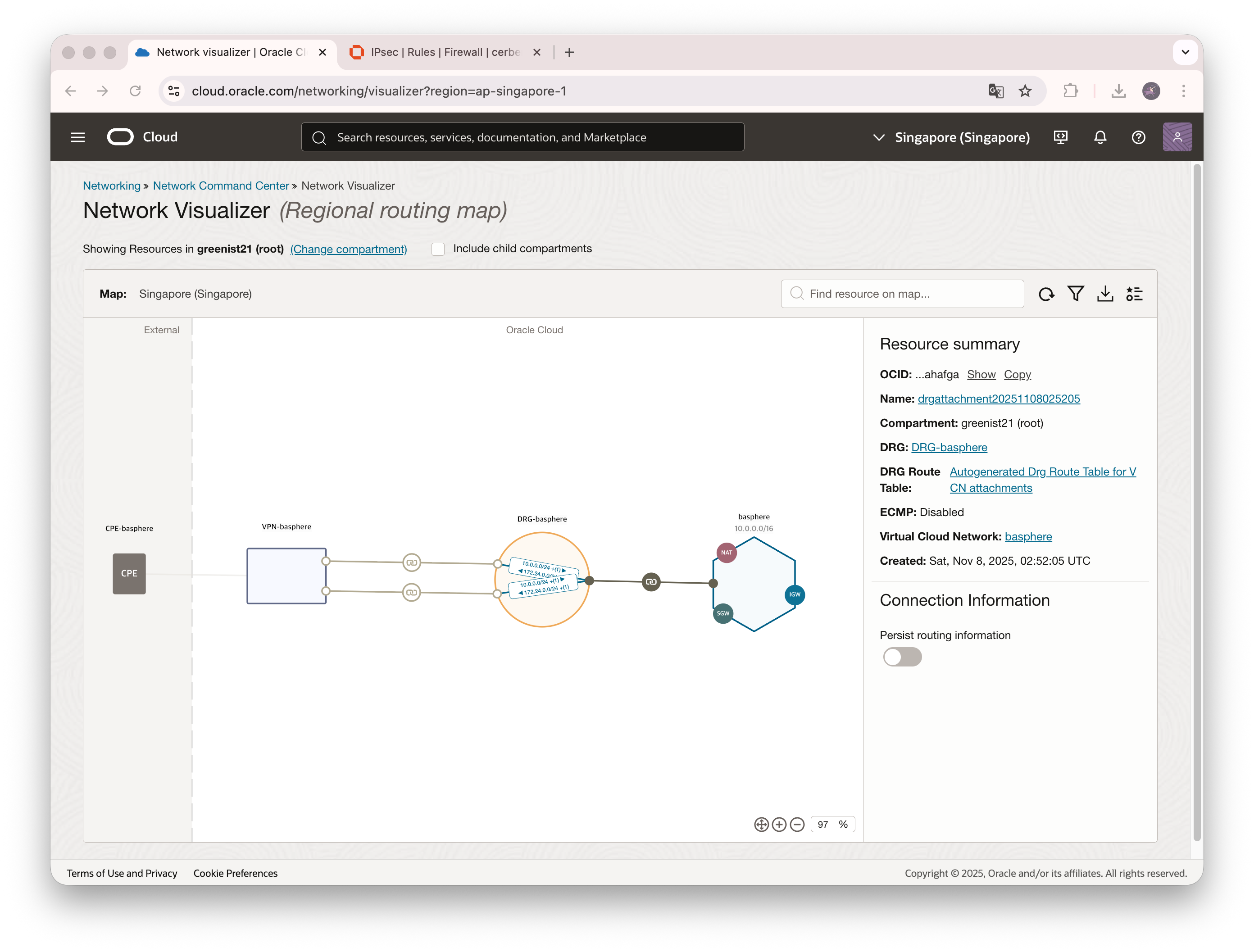This screenshot has height=952, width=1254.
Task: Open the map legend list icon
Action: pos(1134,294)
